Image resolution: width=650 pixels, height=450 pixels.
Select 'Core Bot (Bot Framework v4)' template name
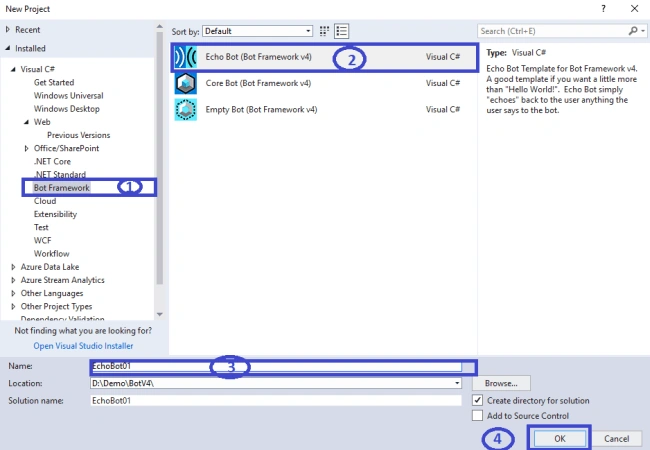(258, 83)
